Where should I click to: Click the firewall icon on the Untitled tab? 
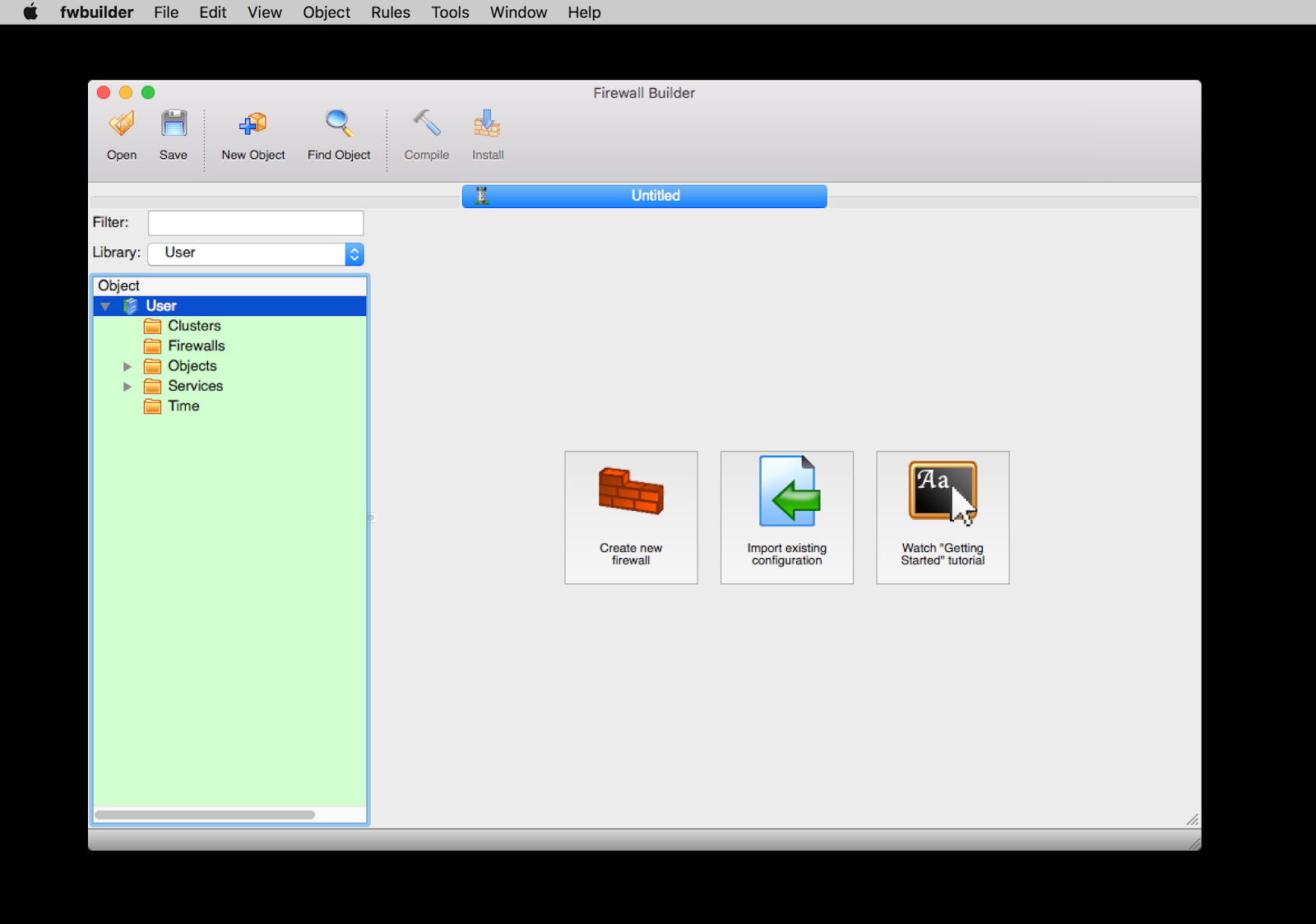[480, 196]
